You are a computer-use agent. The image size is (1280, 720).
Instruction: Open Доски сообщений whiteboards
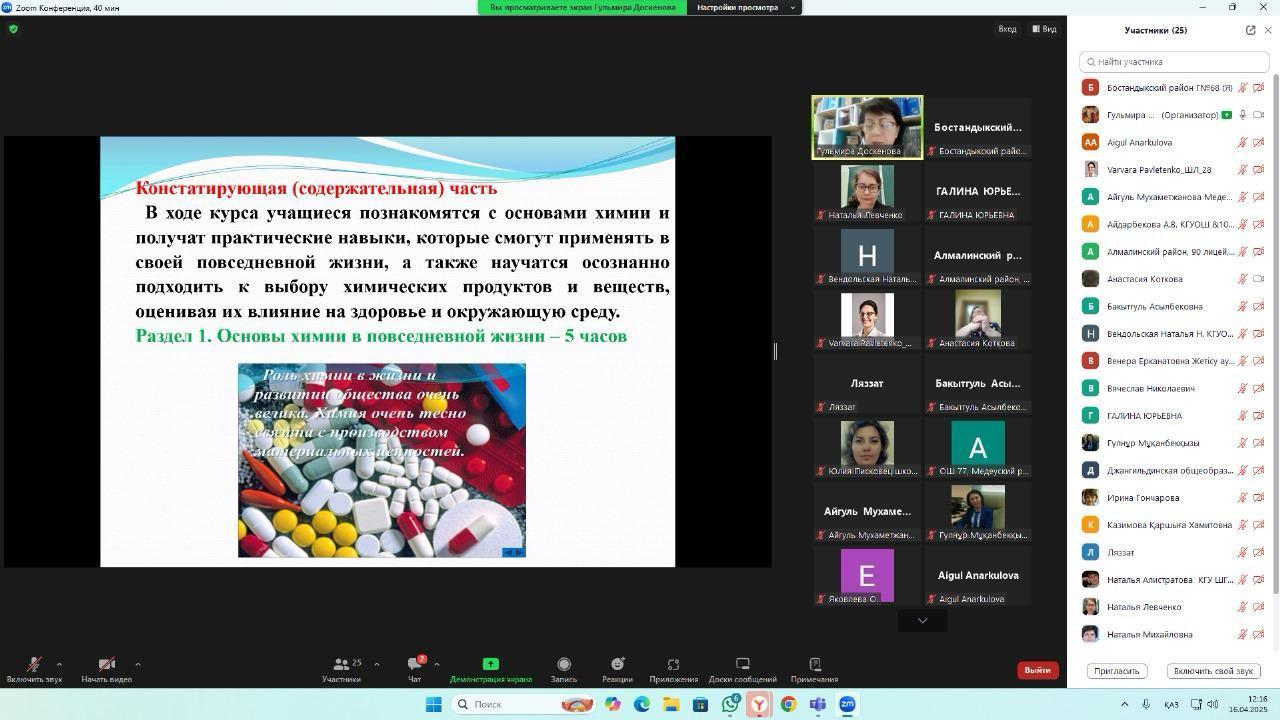pyautogui.click(x=742, y=665)
